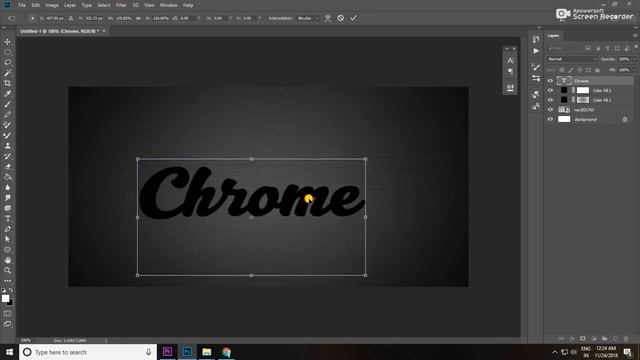Click the rotation angle input field
The height and width of the screenshot is (360, 640).
[x=187, y=18]
